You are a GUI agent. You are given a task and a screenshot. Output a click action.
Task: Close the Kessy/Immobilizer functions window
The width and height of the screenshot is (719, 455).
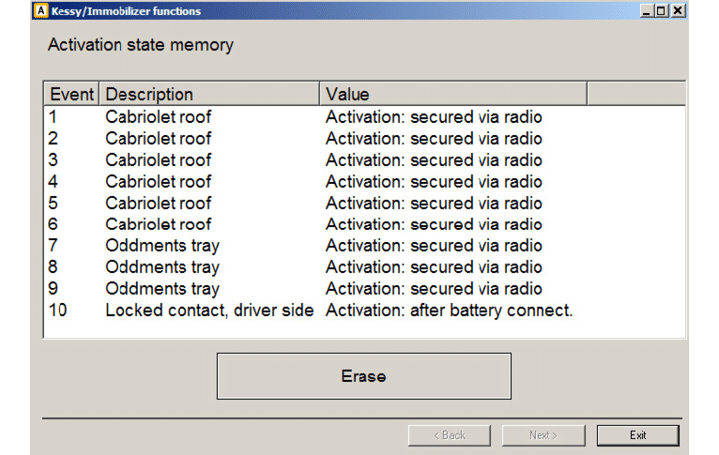[677, 11]
